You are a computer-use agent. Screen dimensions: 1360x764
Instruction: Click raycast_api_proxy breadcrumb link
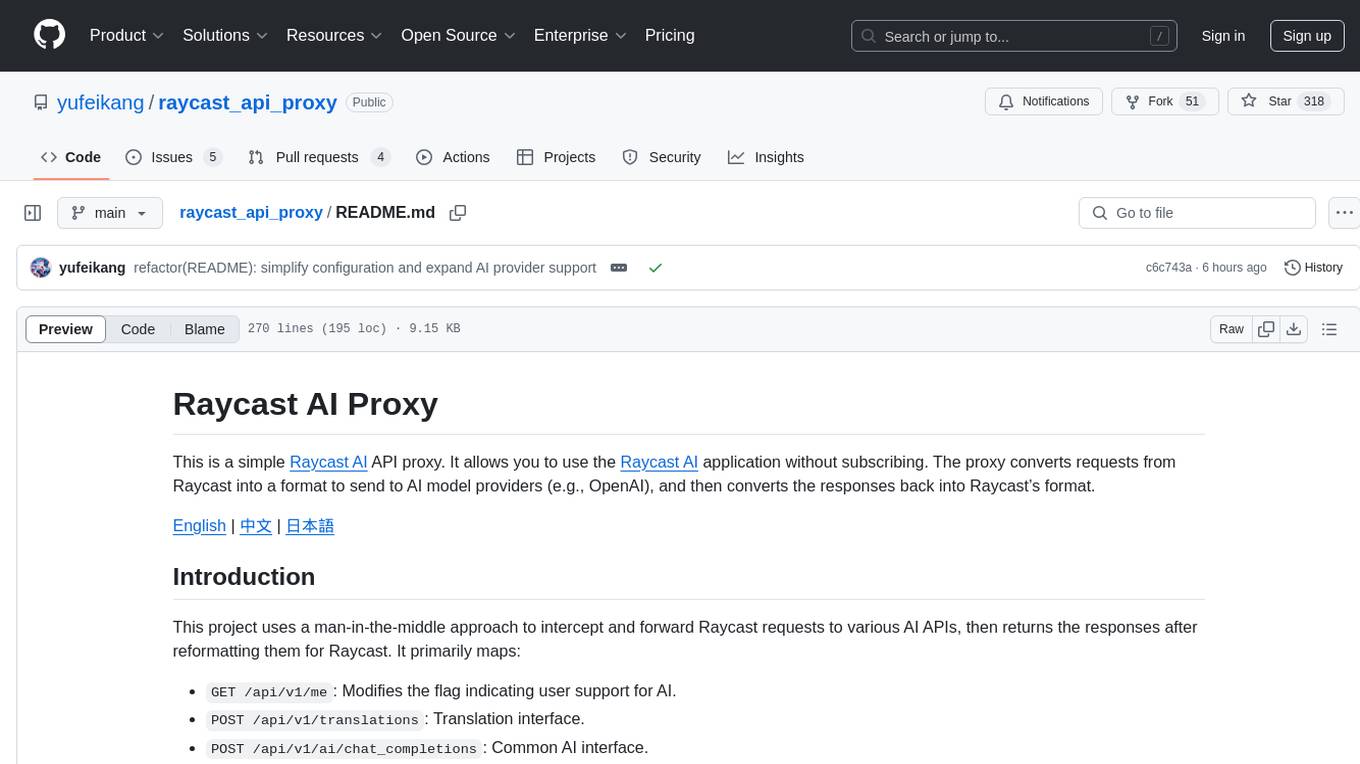251,212
